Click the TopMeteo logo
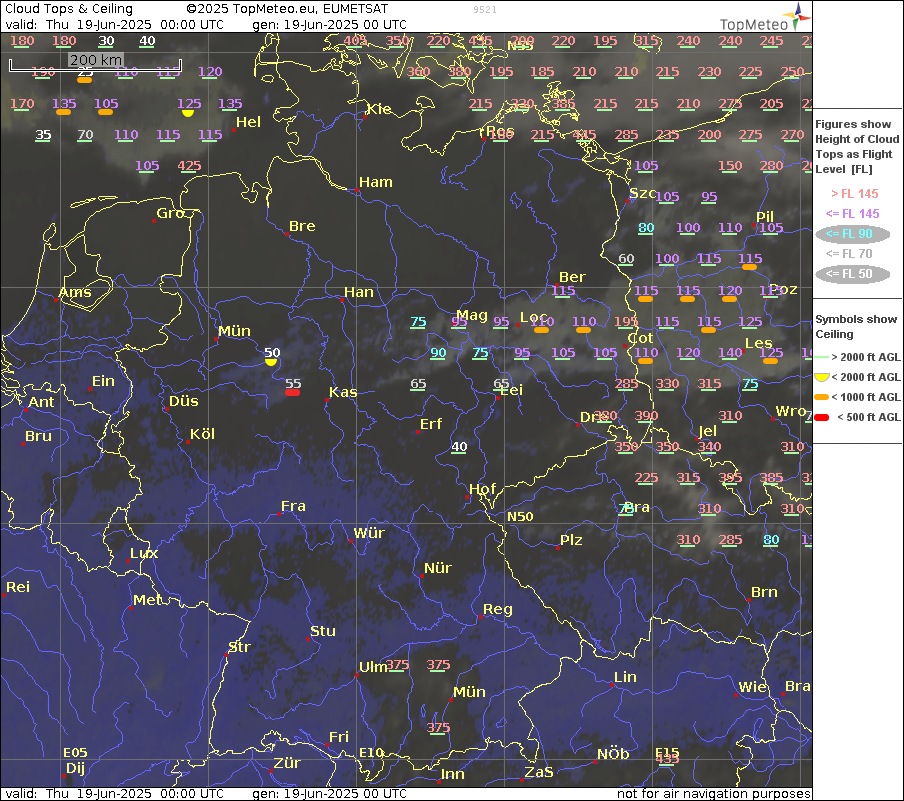The image size is (904, 801). [765, 17]
